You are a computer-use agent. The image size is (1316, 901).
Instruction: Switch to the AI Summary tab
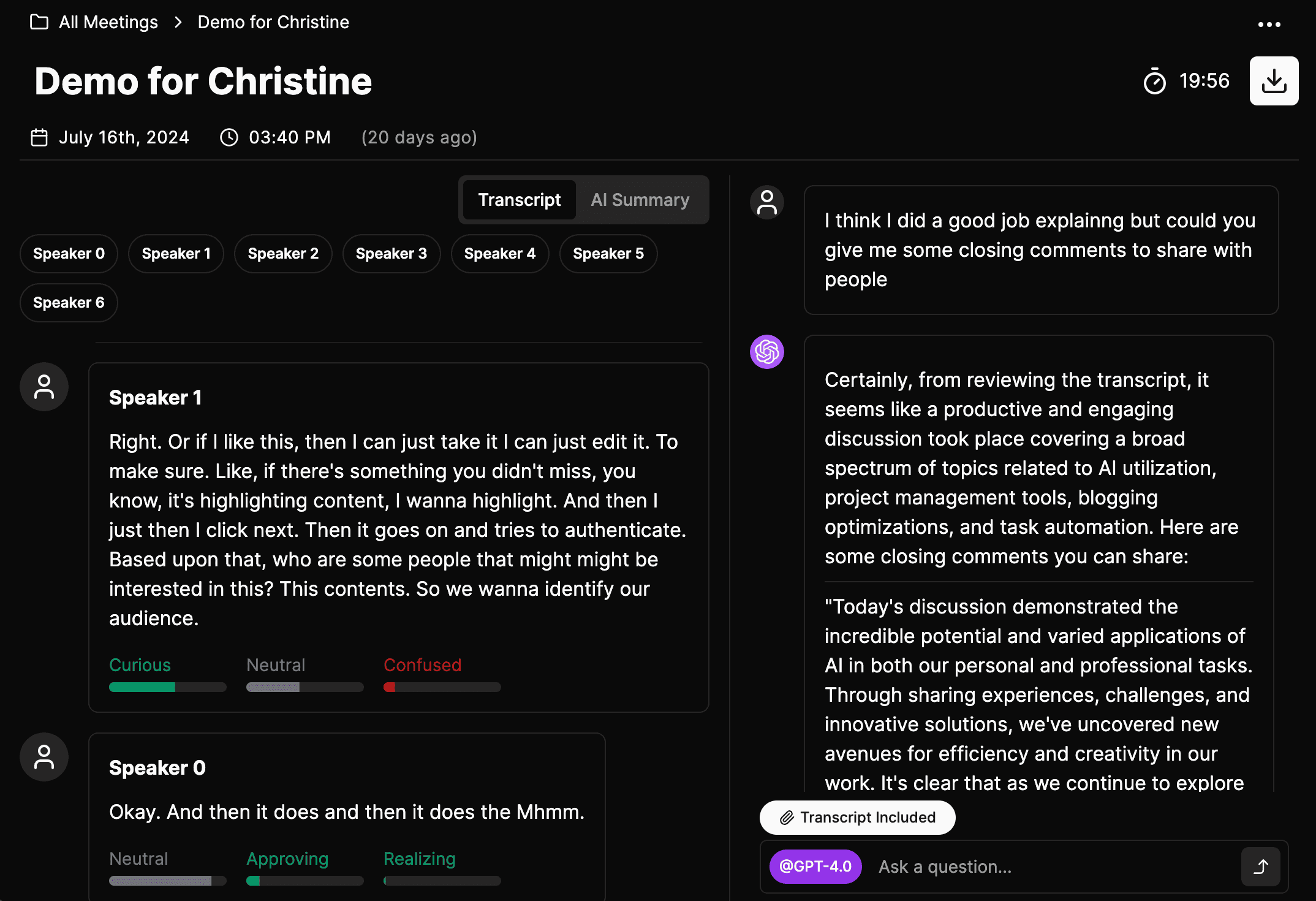tap(640, 200)
